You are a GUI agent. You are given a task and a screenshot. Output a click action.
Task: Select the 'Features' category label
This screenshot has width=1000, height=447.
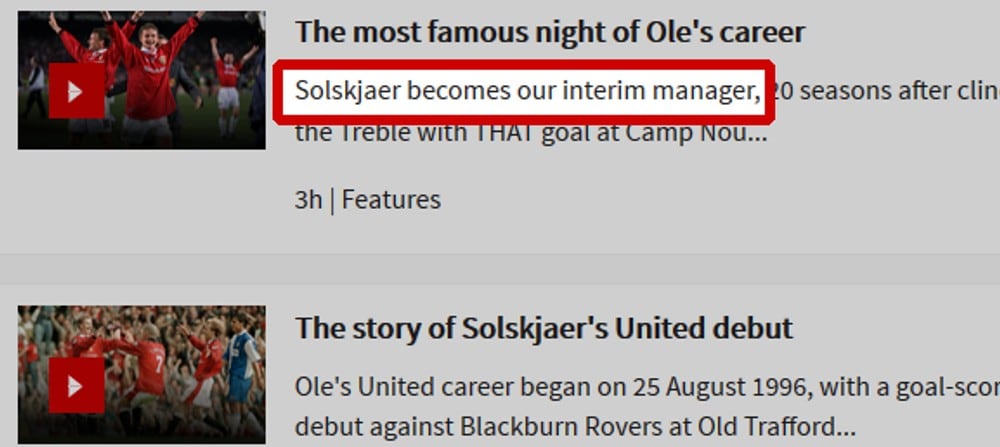pyautogui.click(x=391, y=200)
